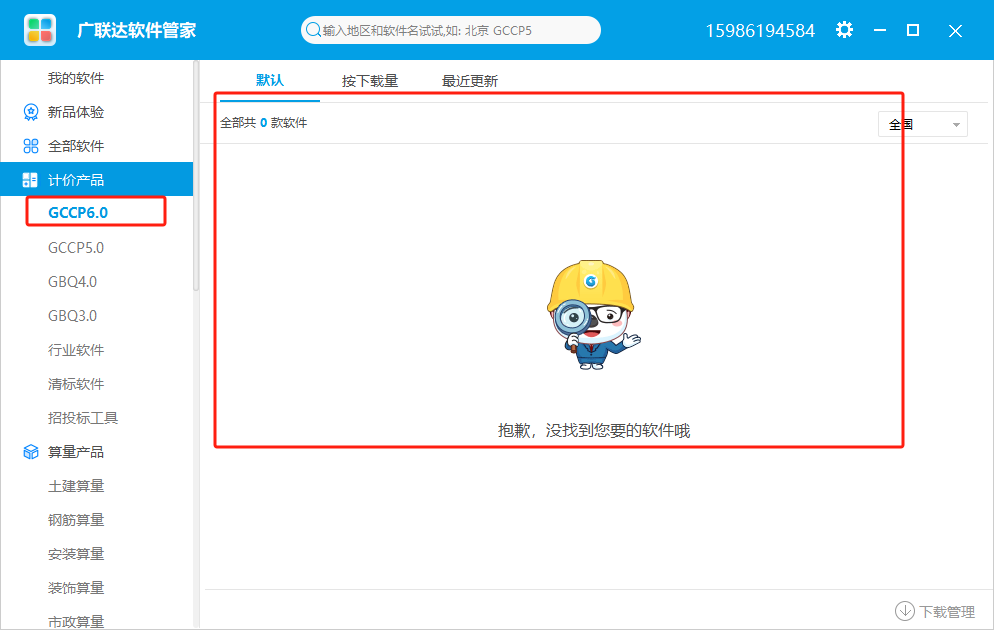Click the 全部软件 grid icon
The image size is (994, 631).
(x=30, y=146)
